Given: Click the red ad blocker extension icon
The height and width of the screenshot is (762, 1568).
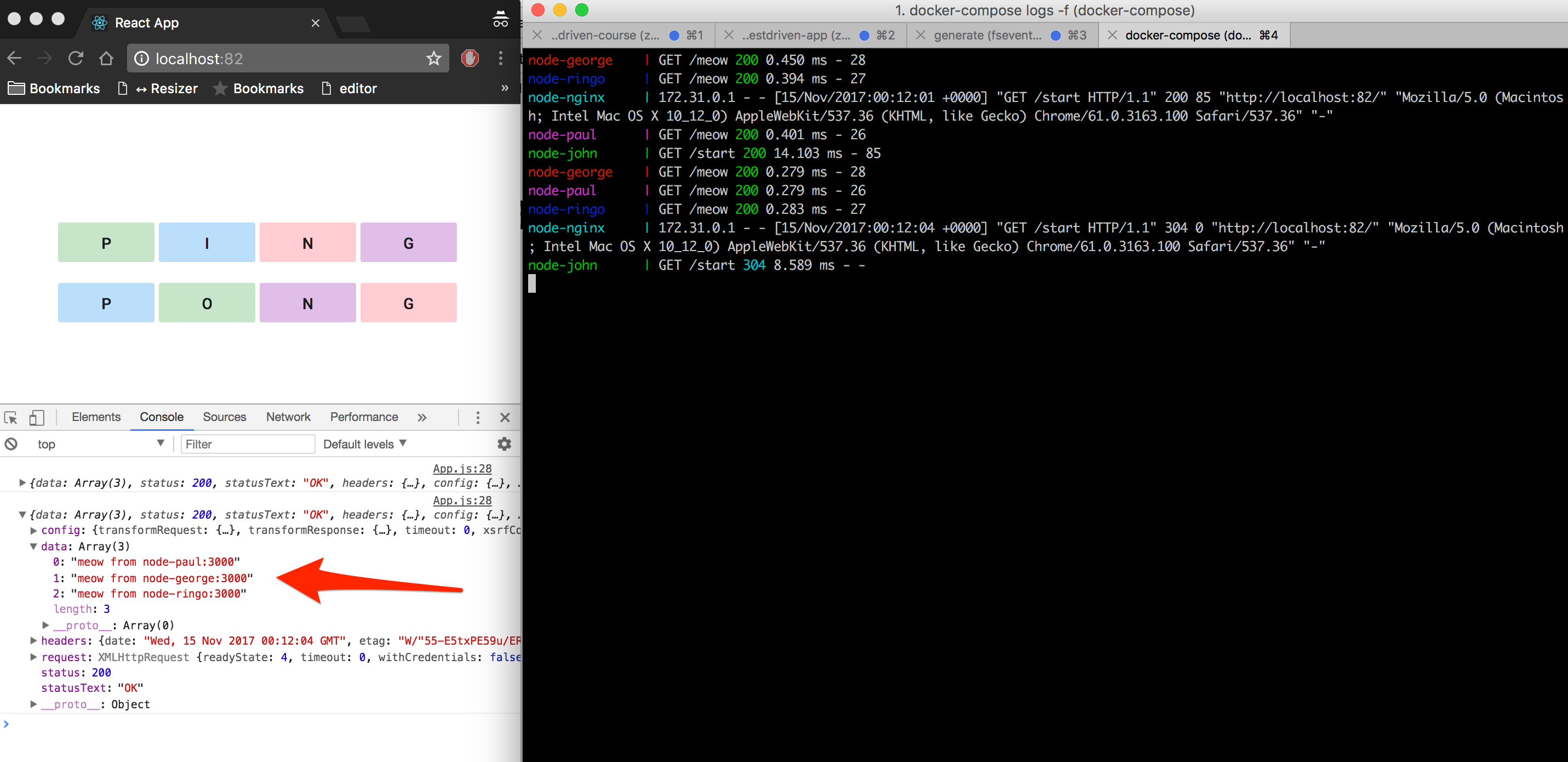Looking at the screenshot, I should point(470,59).
